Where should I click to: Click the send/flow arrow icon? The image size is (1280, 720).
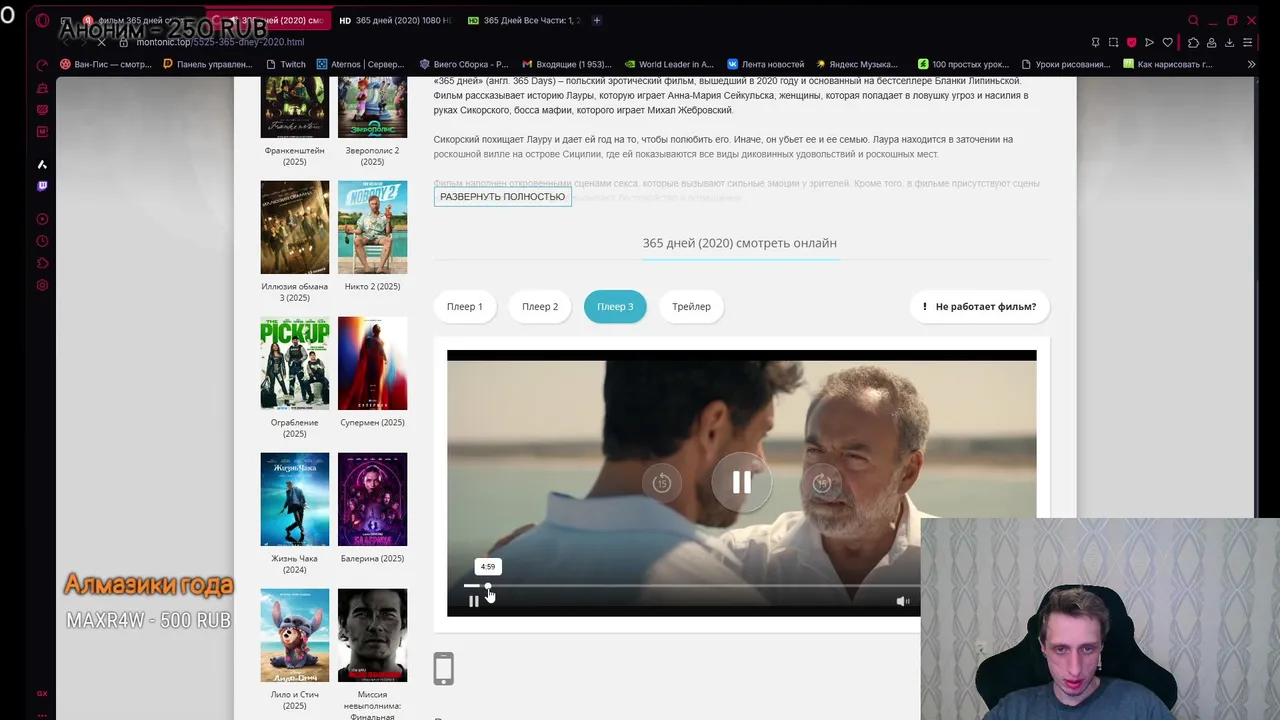tap(1149, 42)
